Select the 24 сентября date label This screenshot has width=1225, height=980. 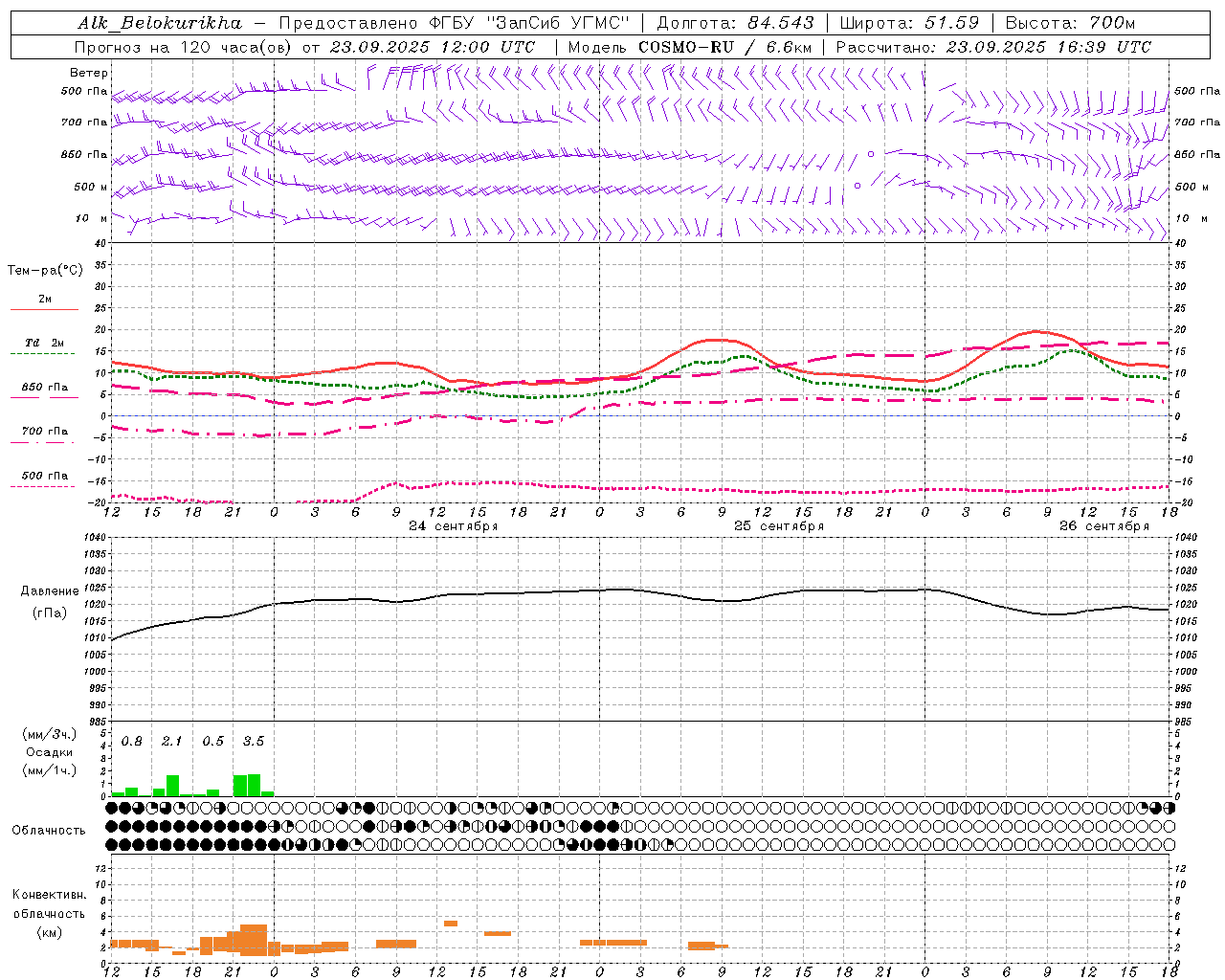[x=453, y=526]
